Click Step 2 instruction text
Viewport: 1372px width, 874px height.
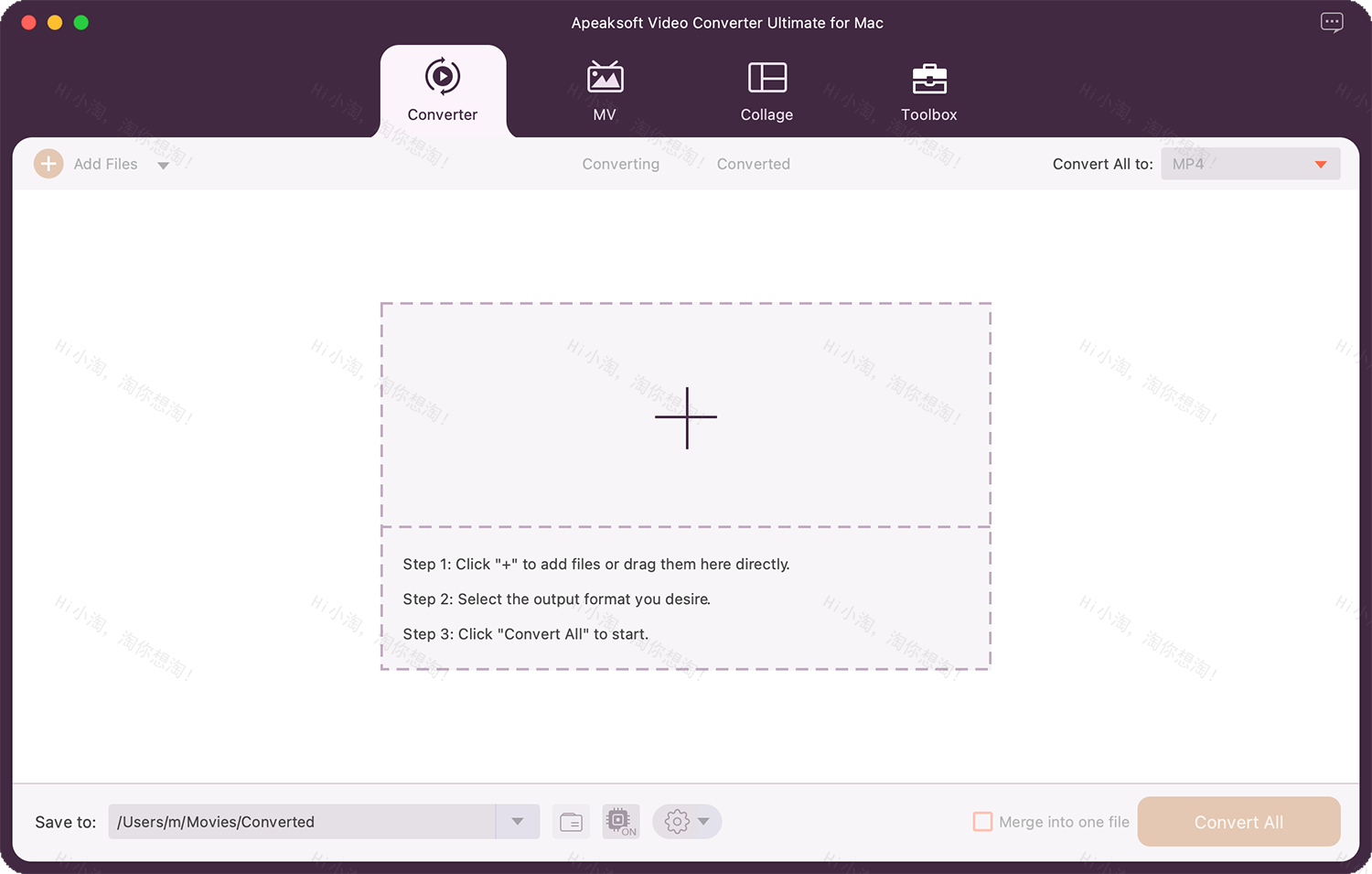click(x=556, y=599)
